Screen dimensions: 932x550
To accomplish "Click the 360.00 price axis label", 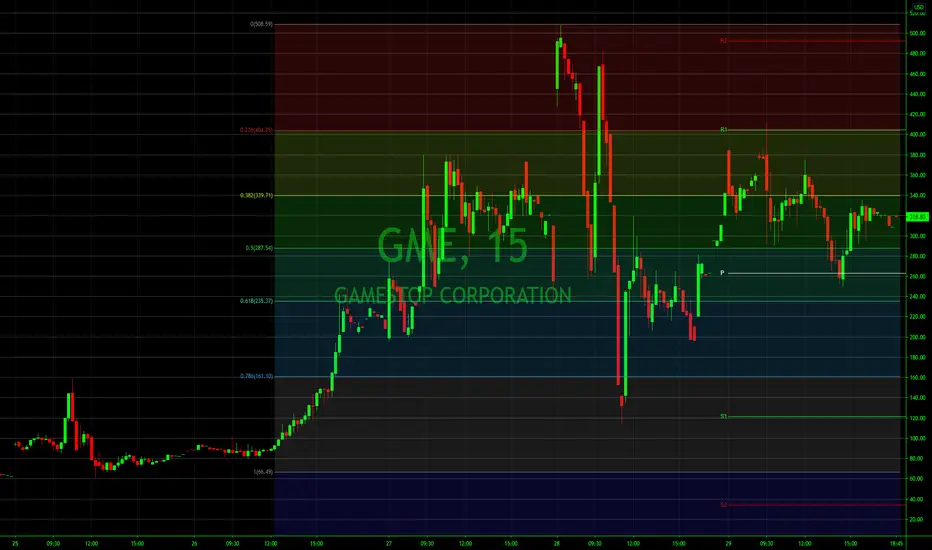I will [917, 175].
